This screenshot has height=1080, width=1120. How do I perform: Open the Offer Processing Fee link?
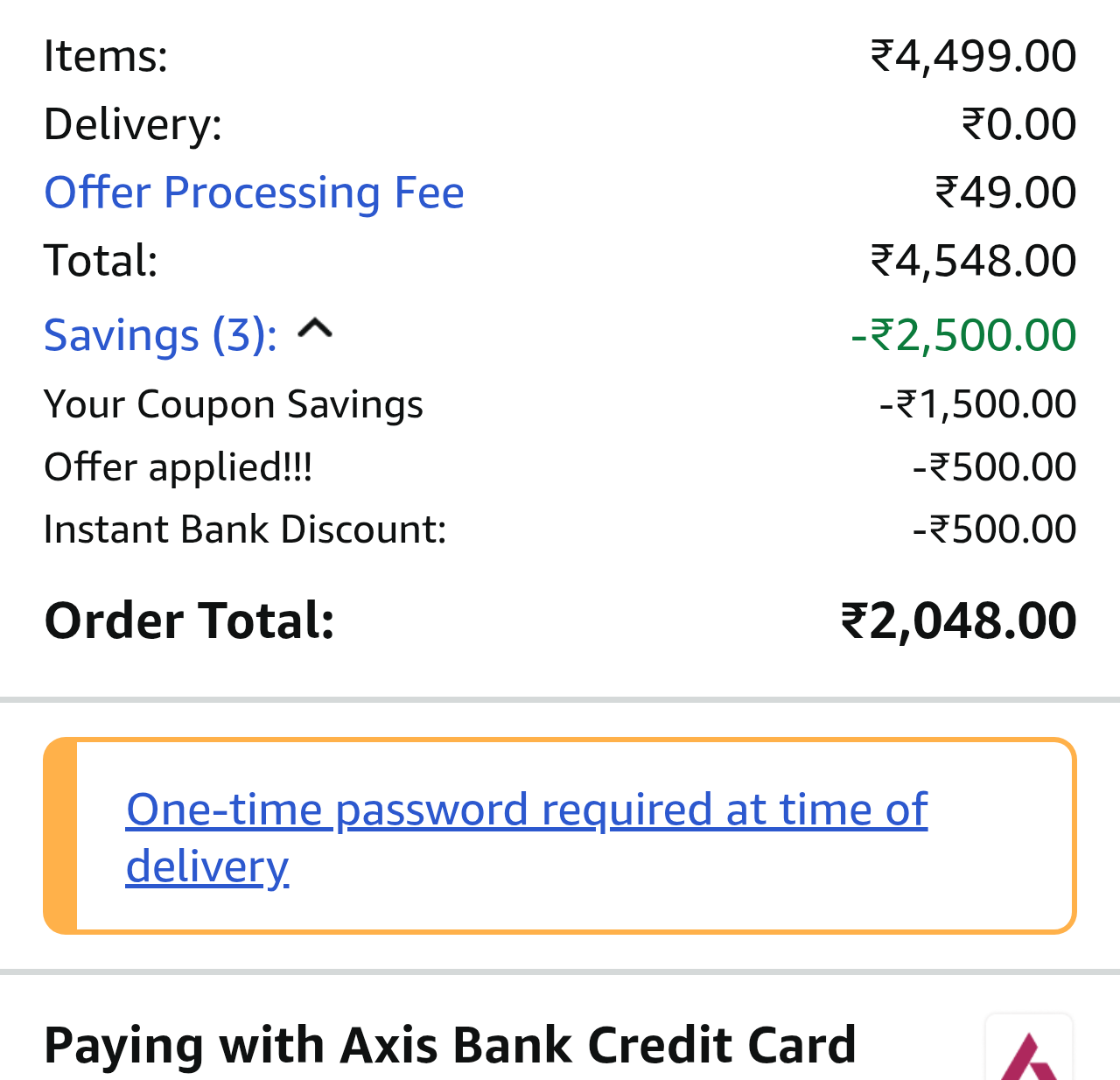tap(254, 193)
